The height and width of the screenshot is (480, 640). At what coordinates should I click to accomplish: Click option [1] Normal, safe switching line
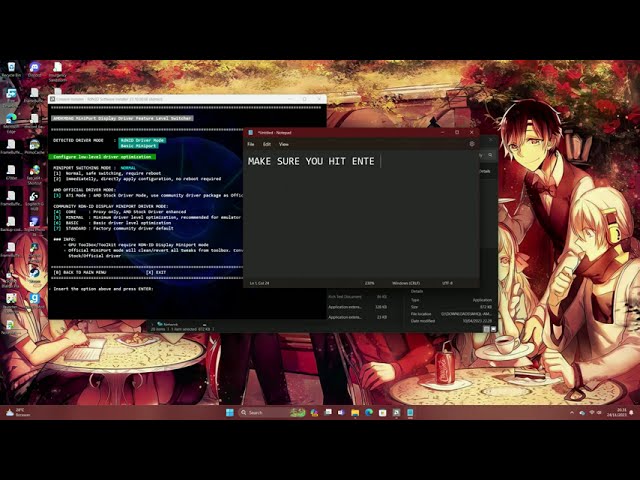pyautogui.click(x=107, y=173)
